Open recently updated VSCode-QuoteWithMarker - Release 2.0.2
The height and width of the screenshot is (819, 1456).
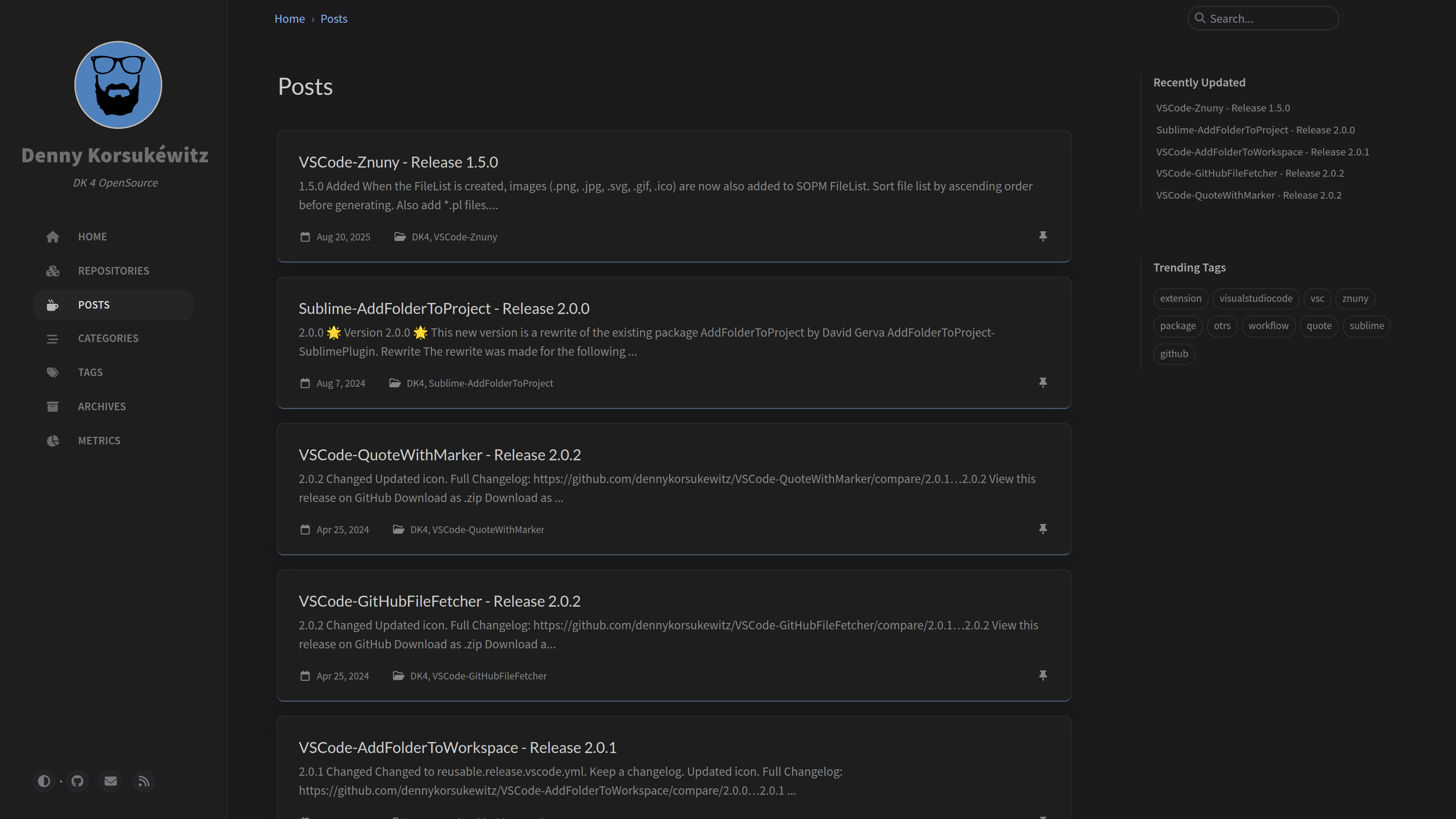(x=1249, y=196)
